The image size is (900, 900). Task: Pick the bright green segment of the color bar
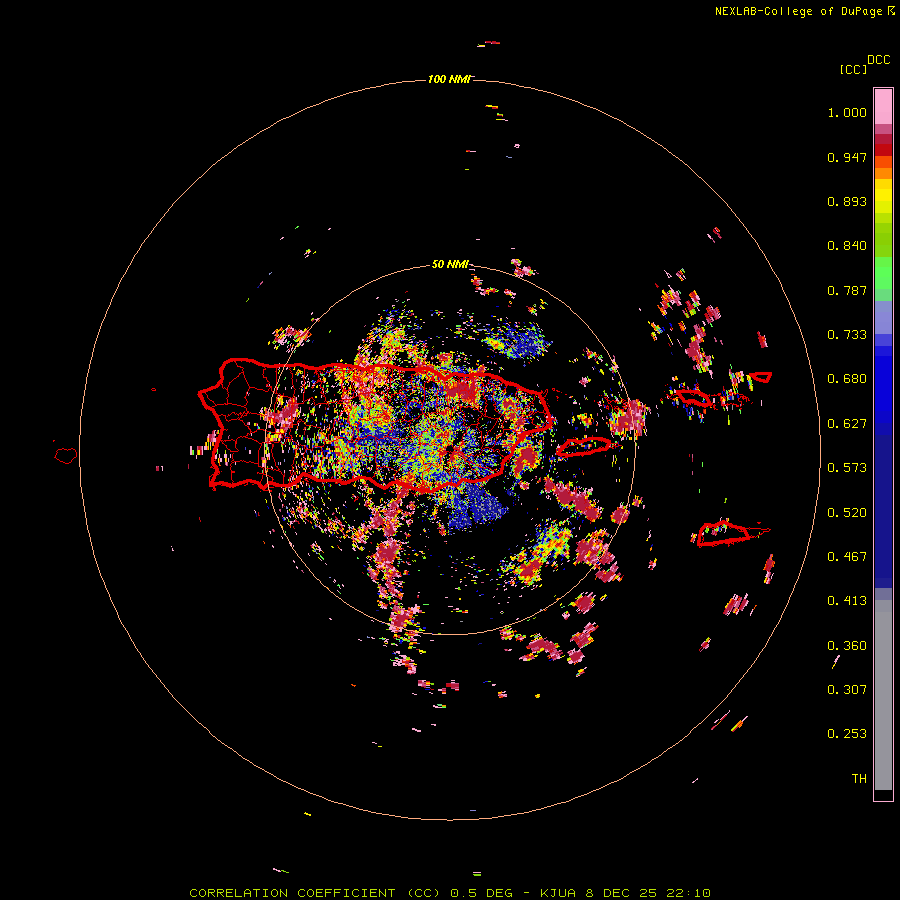click(x=883, y=273)
